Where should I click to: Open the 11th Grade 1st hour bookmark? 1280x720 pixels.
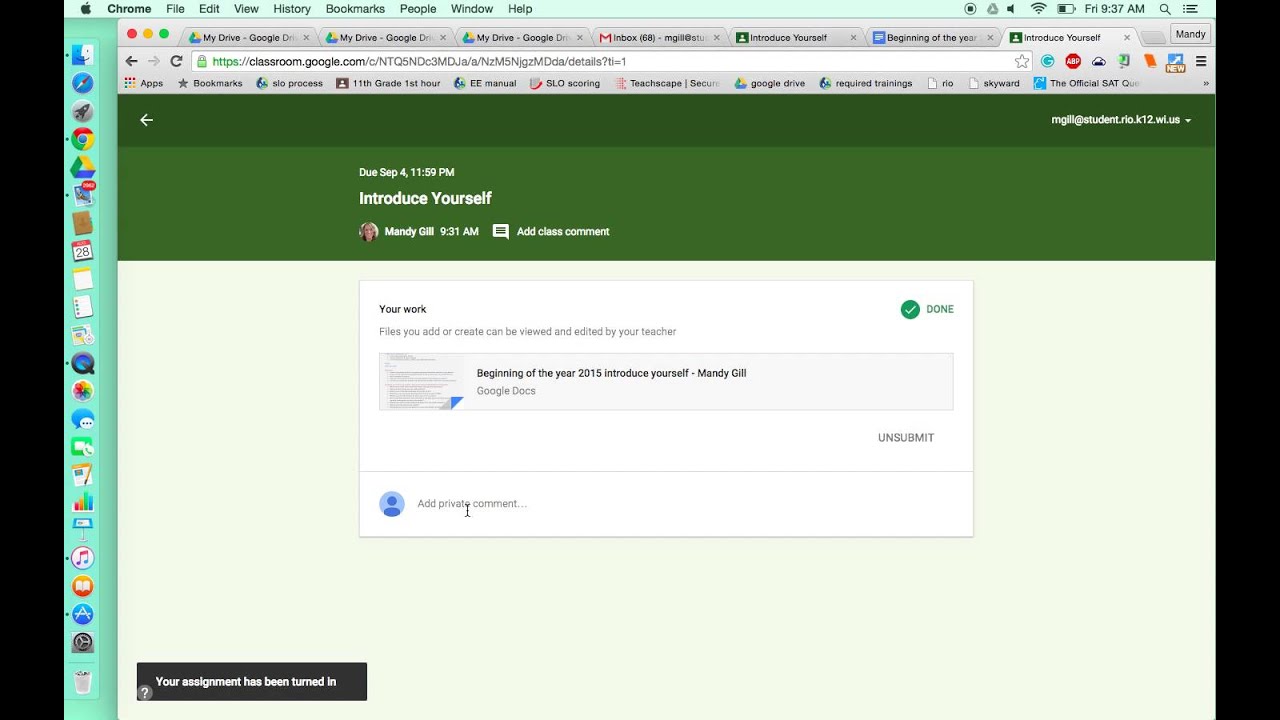tap(389, 83)
